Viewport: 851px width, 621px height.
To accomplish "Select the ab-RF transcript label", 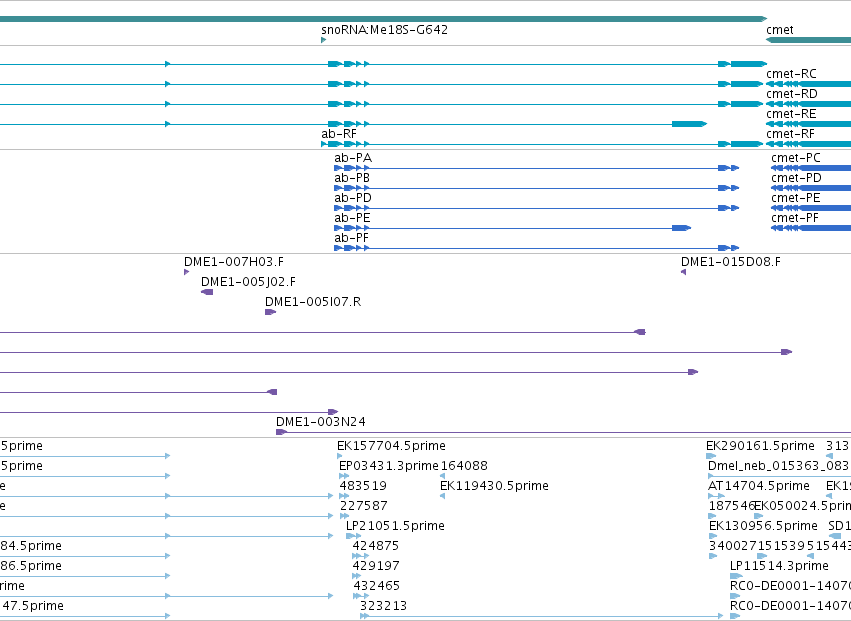I will [x=339, y=134].
